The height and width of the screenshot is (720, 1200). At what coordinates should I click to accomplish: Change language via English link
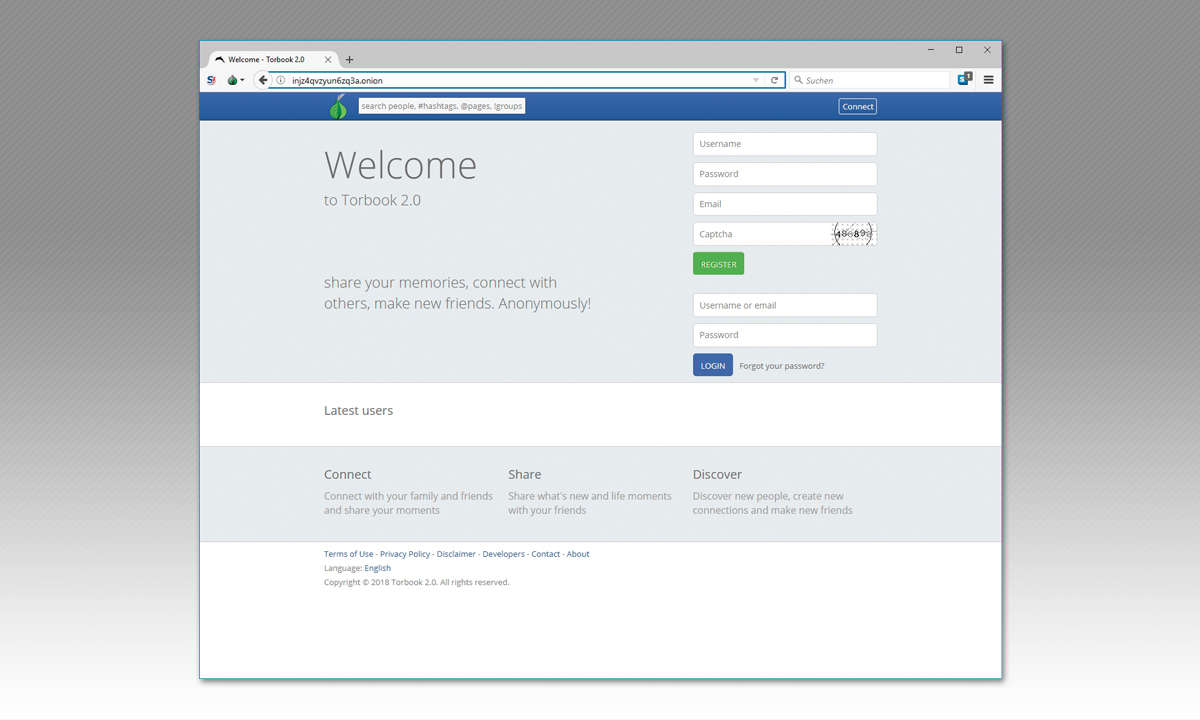377,568
